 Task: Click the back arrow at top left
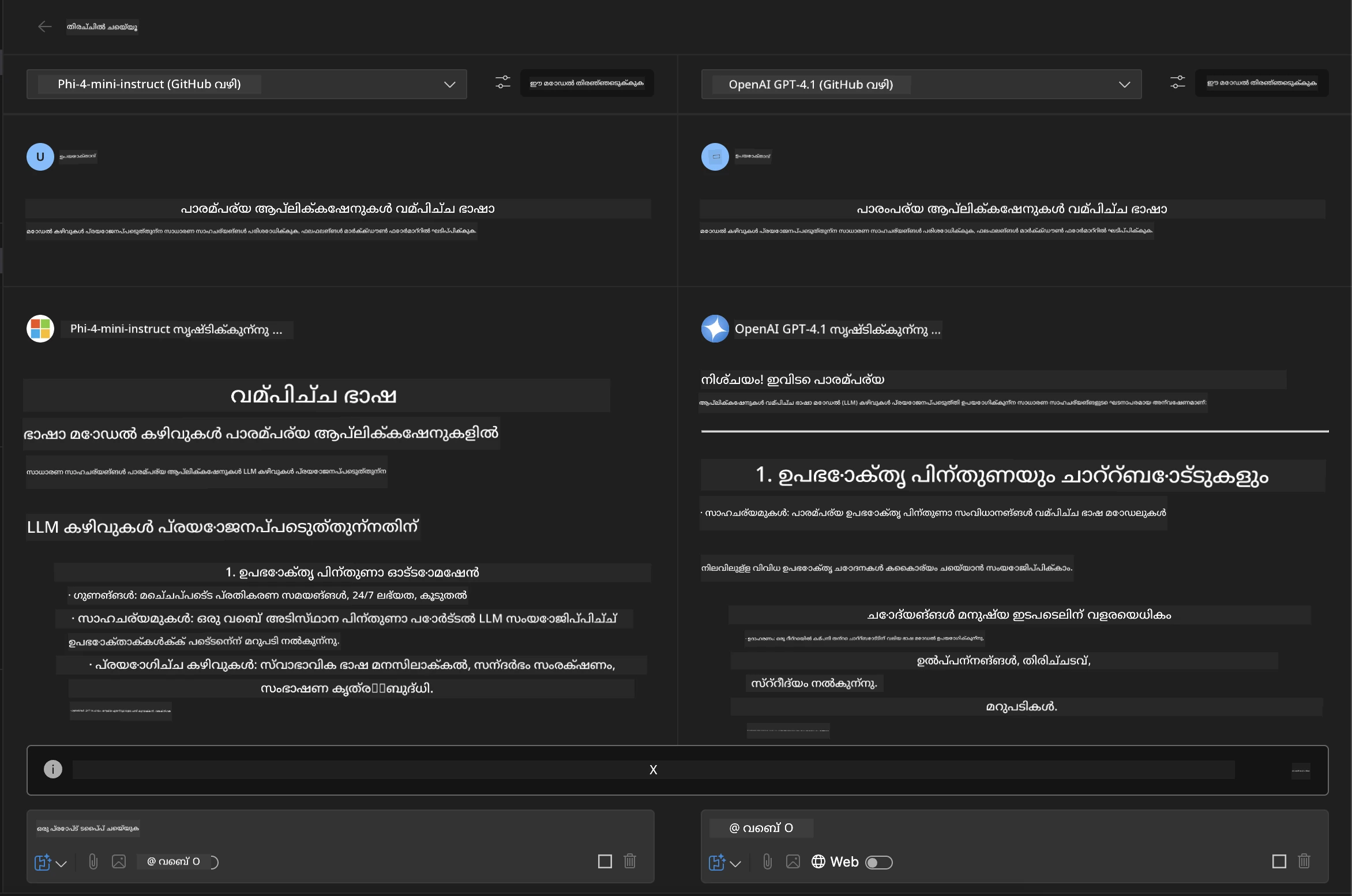44,27
